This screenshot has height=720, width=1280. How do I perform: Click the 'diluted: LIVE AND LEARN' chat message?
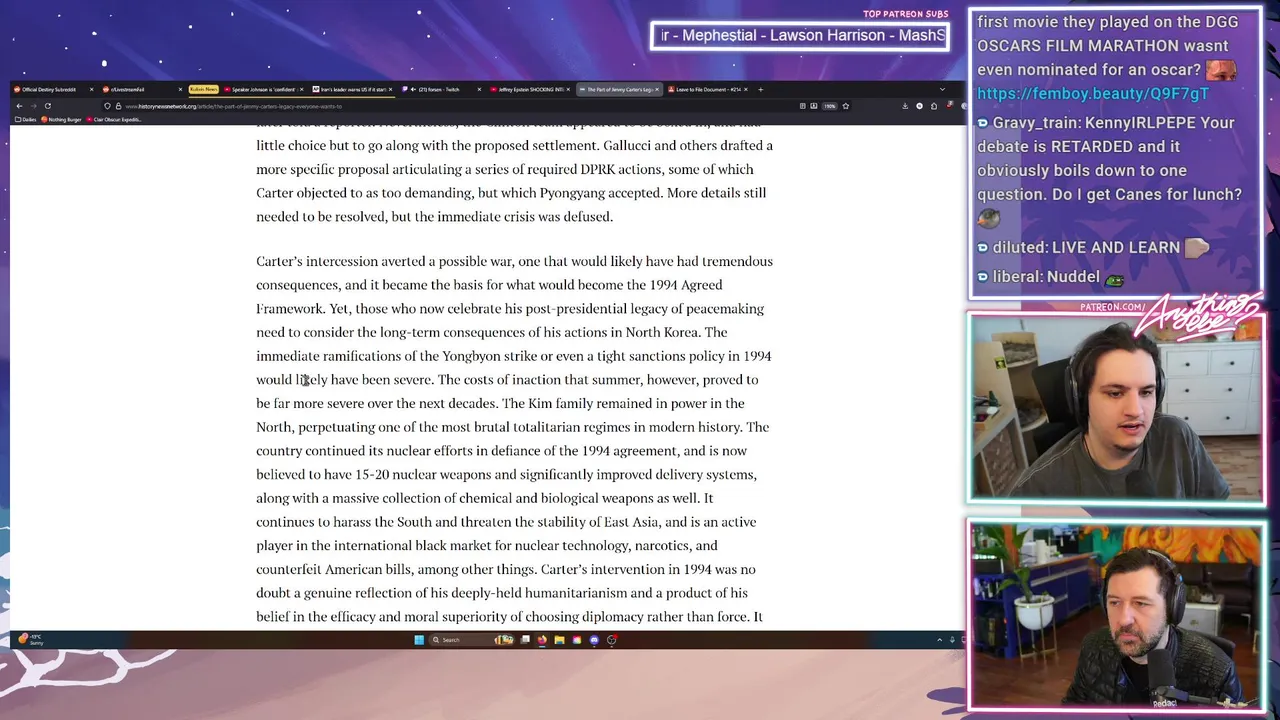1093,247
